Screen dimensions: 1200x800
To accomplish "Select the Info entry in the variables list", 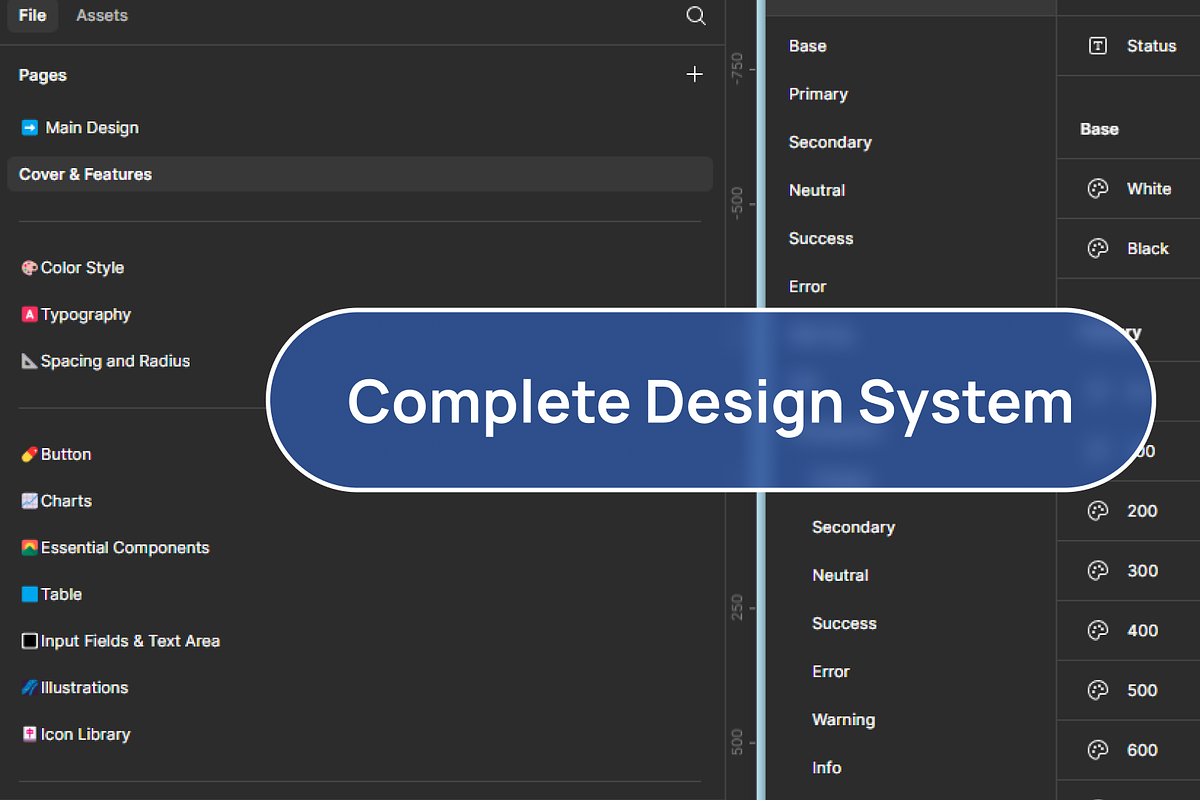I will click(x=826, y=768).
